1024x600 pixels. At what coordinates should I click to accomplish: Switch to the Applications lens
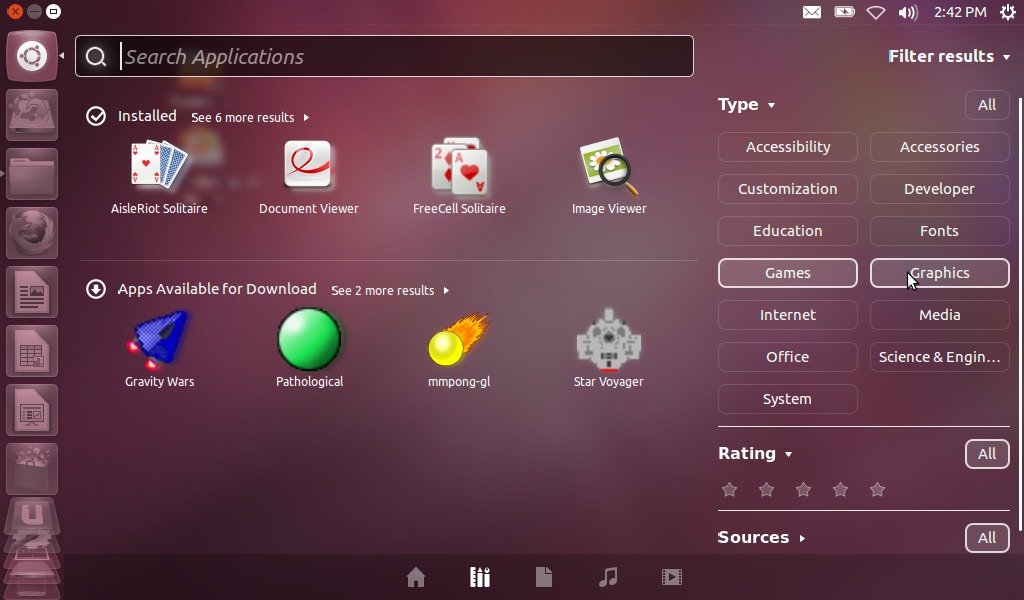(480, 577)
